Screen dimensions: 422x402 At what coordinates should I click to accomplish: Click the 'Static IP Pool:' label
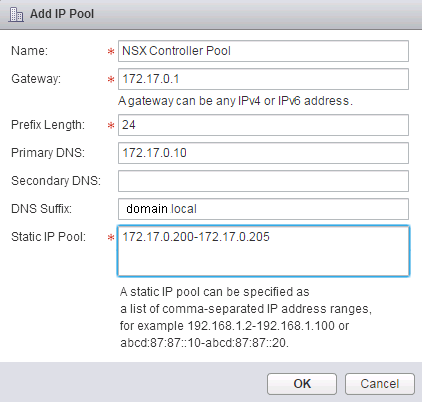48,237
